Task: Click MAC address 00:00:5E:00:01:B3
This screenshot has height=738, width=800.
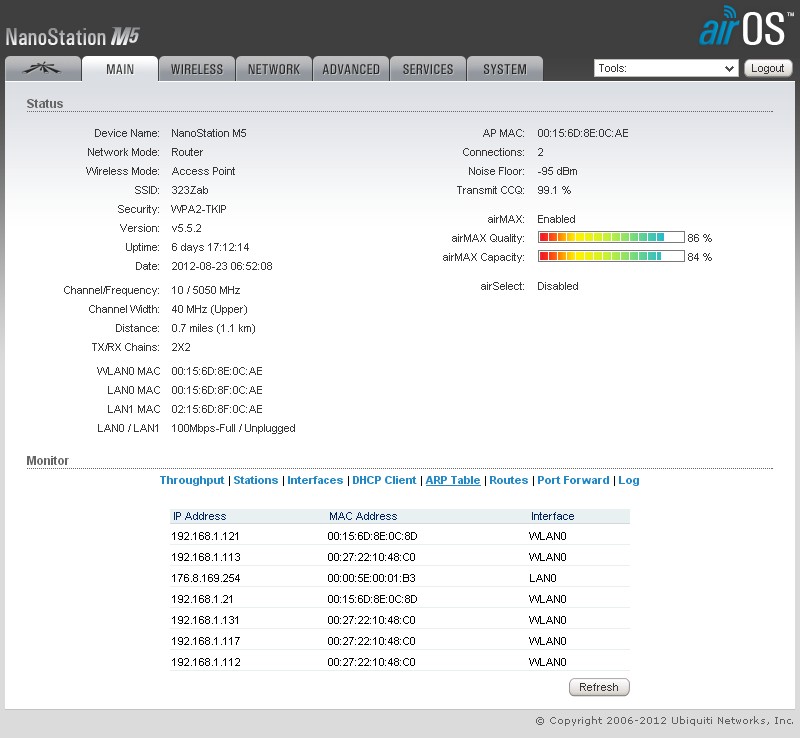Action: pyautogui.click(x=371, y=578)
